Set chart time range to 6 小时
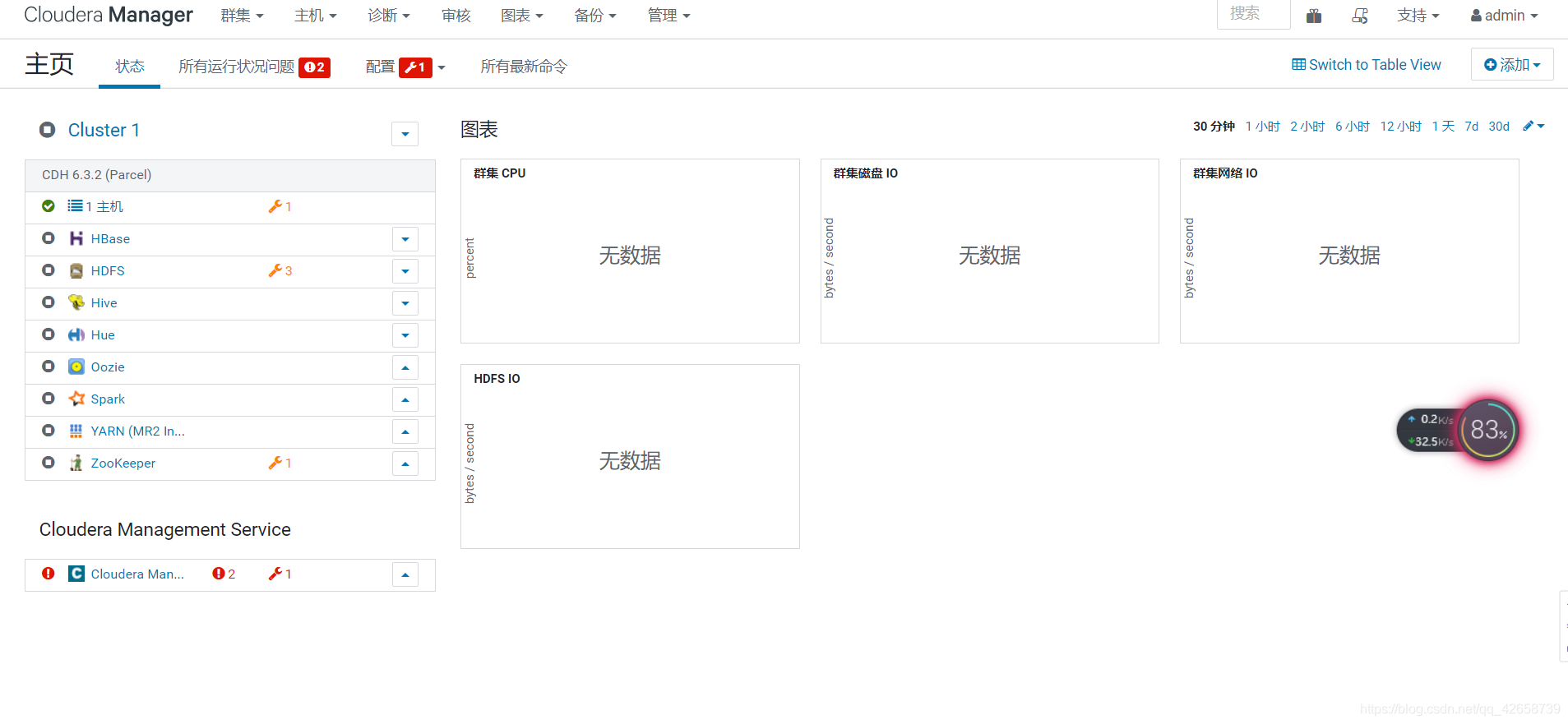1568x724 pixels. (1353, 126)
